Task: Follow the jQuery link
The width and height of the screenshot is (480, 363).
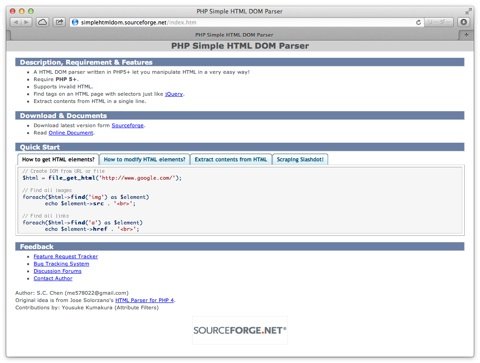Action: [x=174, y=94]
